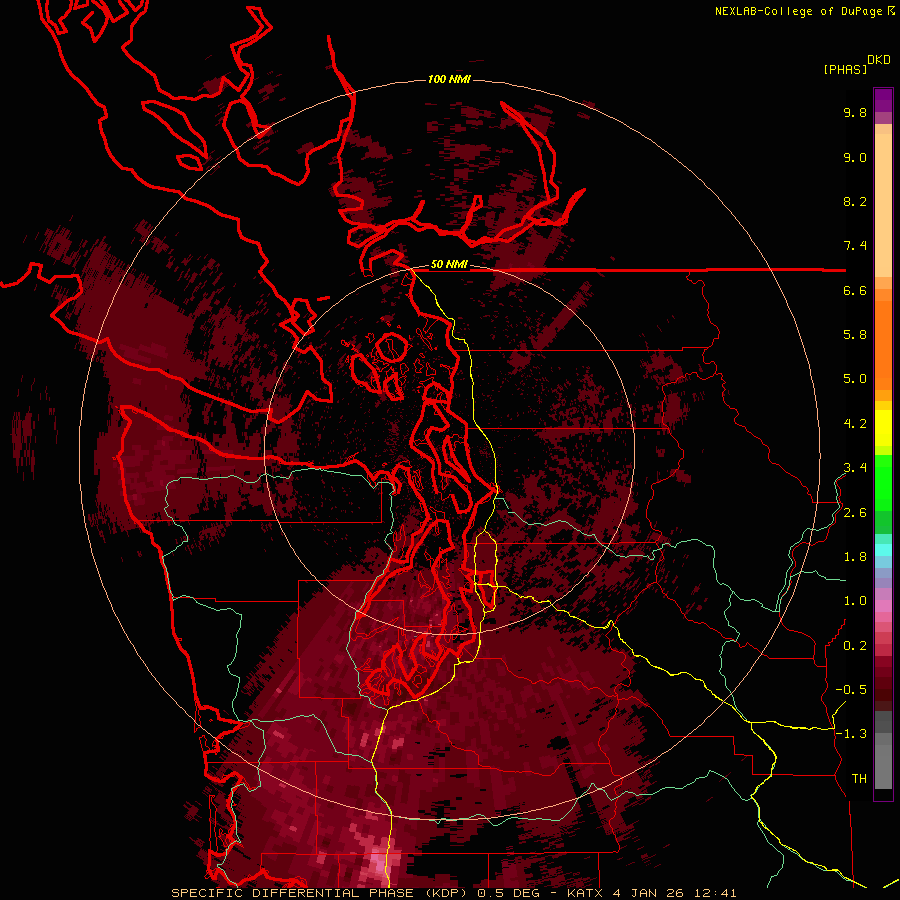Click the -0.5 value on the color scale
Viewport: 900px width, 900px height.
(x=851, y=690)
